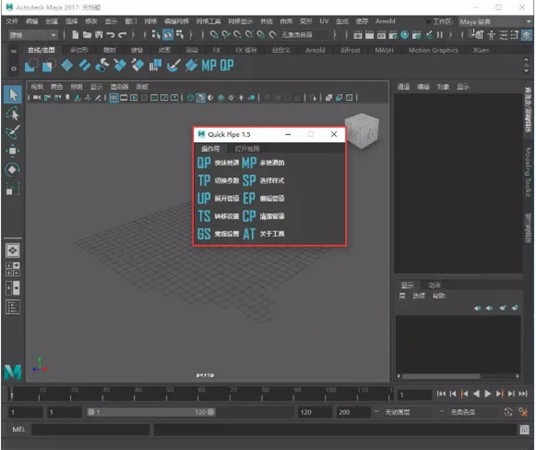Screen dimensions: 536x450
Task: Select the arrow Select tool
Action: pos(13,94)
